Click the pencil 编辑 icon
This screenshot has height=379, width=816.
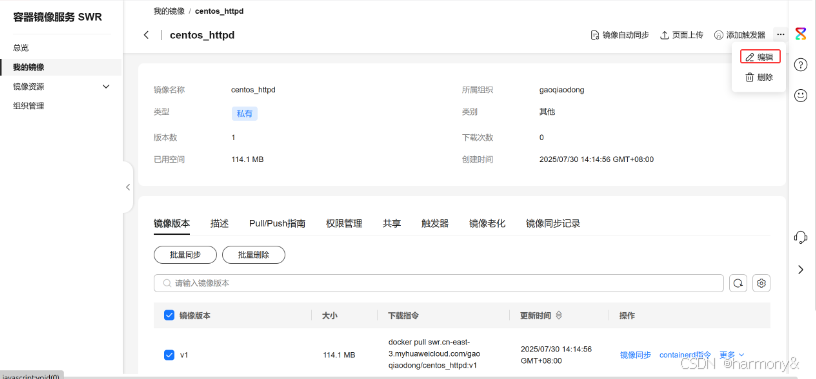[x=749, y=57]
